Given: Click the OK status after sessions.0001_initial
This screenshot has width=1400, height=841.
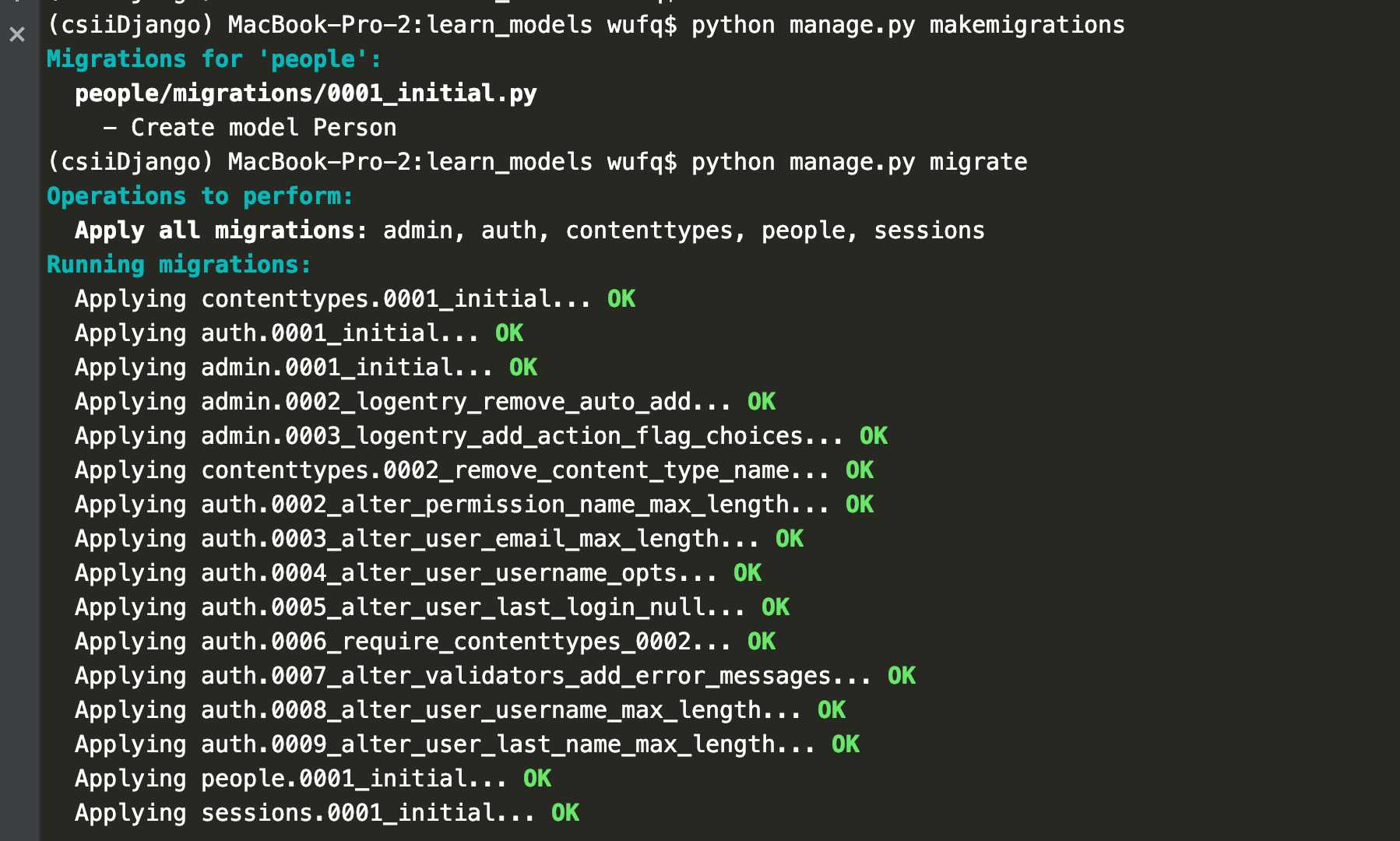Looking at the screenshot, I should (x=565, y=813).
